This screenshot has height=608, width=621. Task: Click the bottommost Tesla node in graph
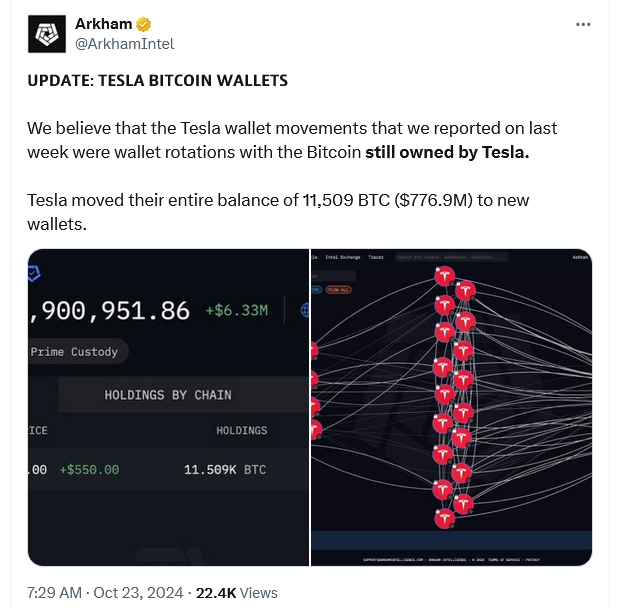[x=445, y=518]
